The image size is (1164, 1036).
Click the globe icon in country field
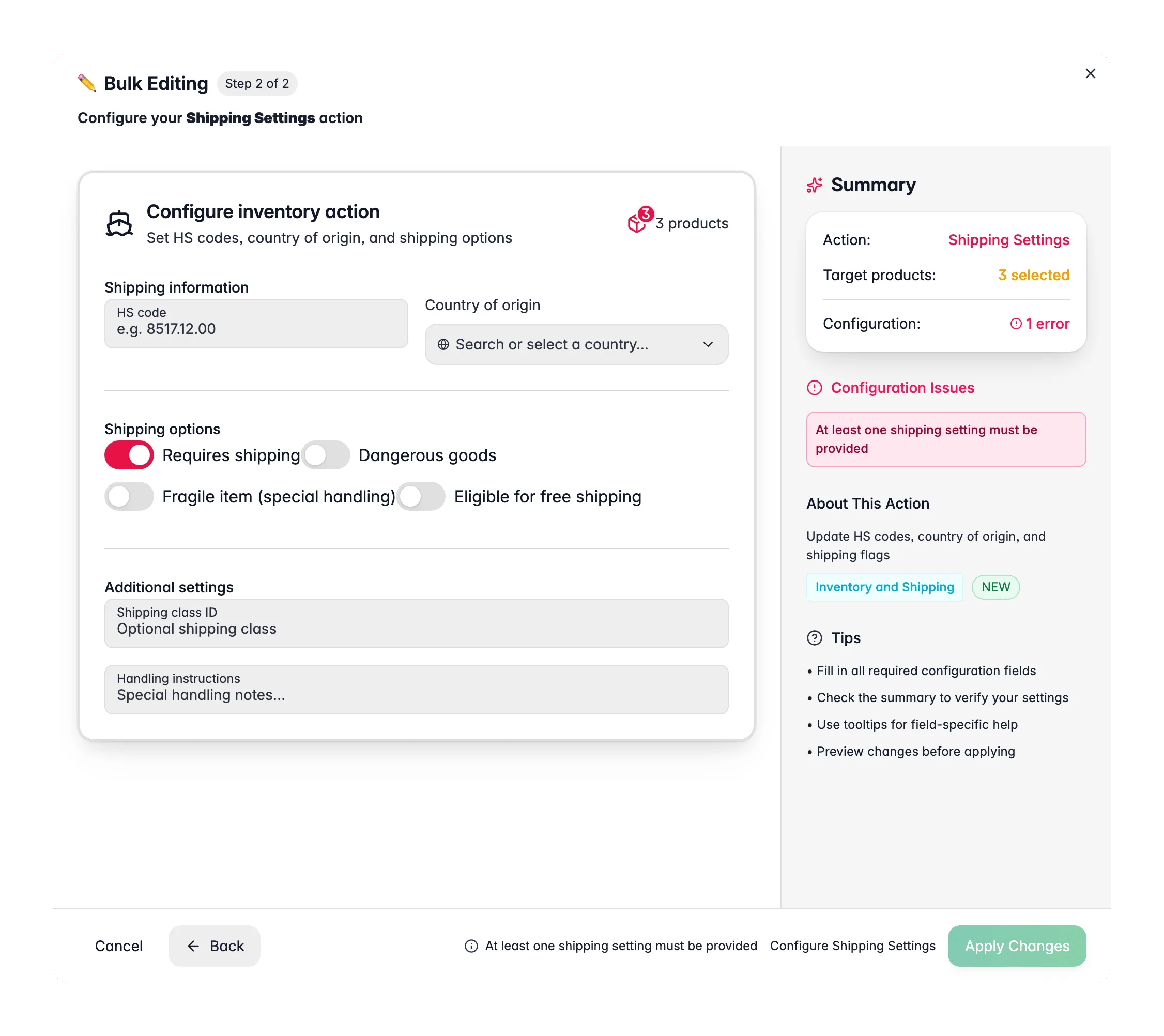(x=443, y=344)
